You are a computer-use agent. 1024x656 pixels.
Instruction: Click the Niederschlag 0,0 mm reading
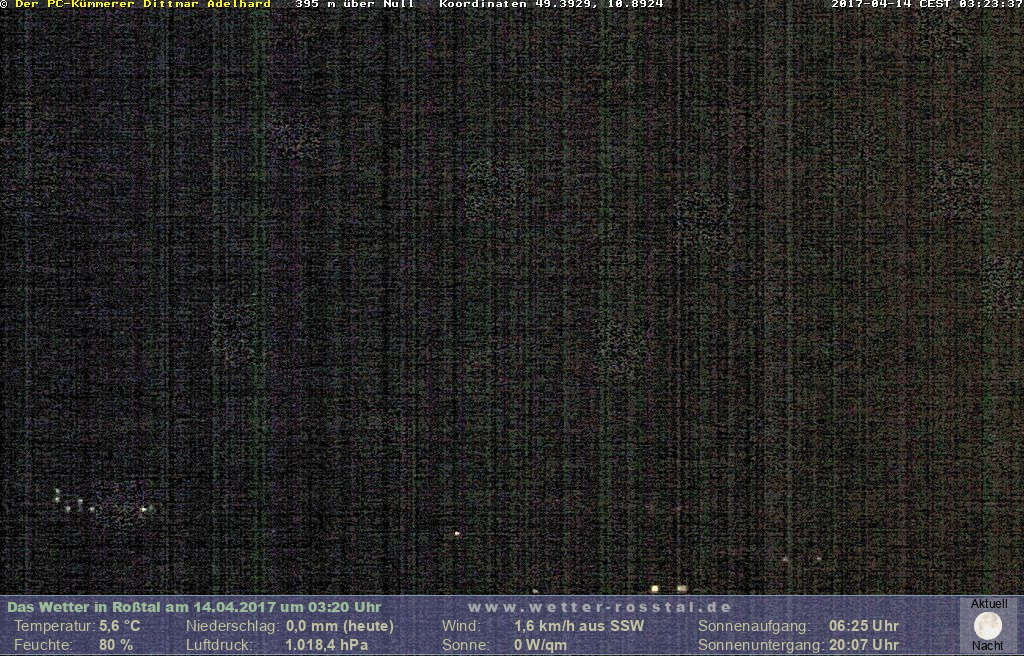(x=340, y=626)
